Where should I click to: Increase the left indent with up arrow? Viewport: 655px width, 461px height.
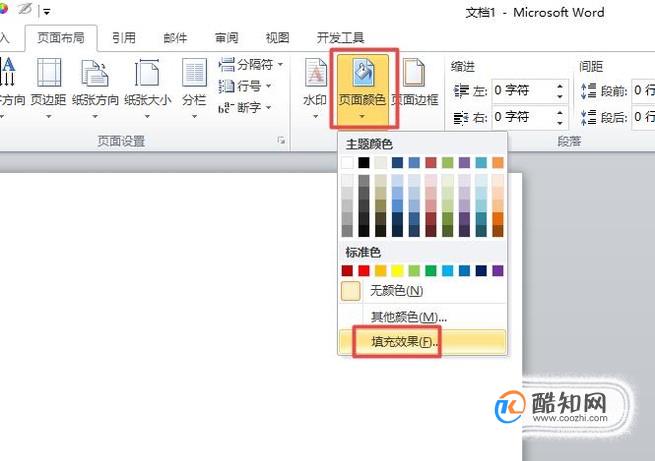560,86
